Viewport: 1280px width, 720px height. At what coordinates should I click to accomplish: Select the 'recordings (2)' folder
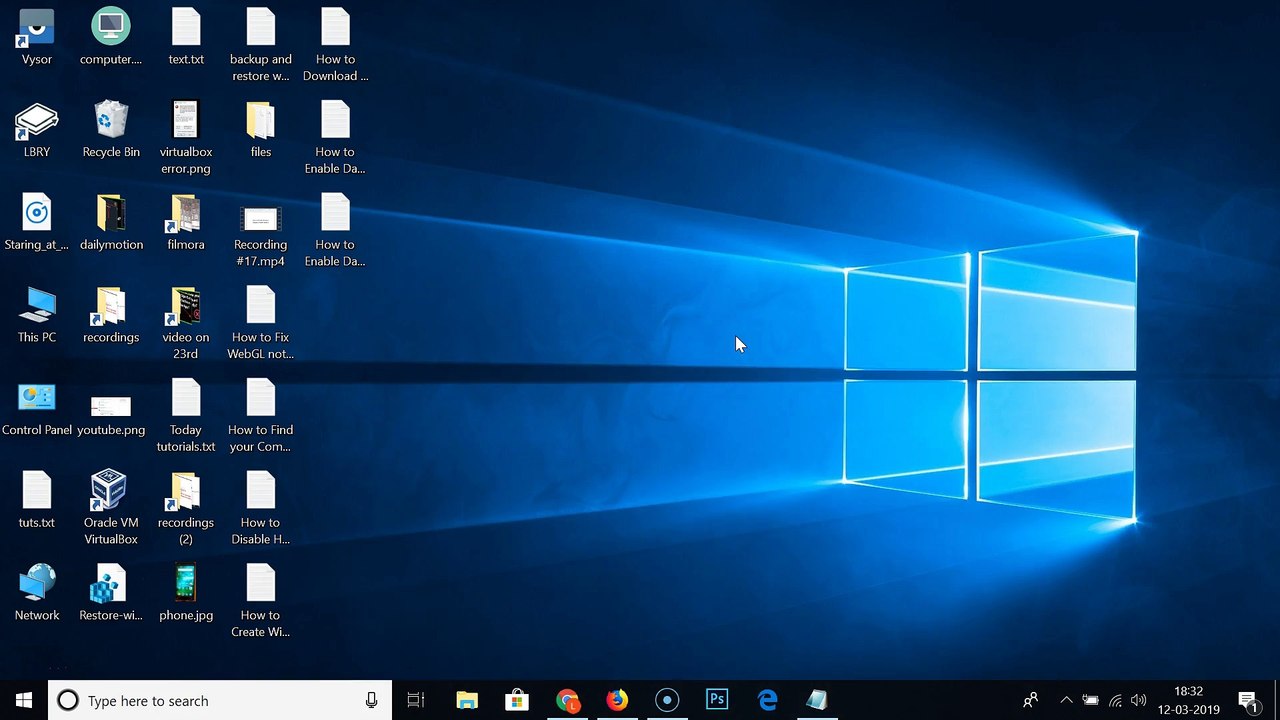186,508
